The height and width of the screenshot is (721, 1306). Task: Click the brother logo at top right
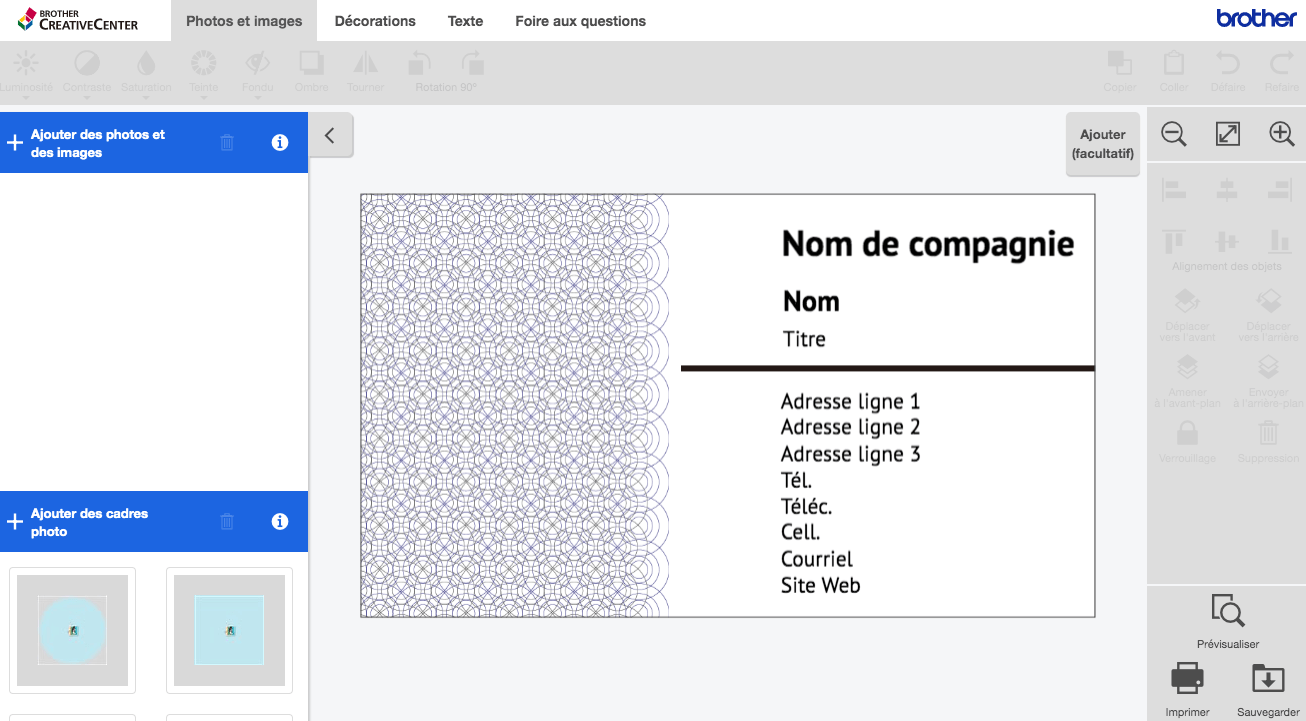pos(1256,18)
